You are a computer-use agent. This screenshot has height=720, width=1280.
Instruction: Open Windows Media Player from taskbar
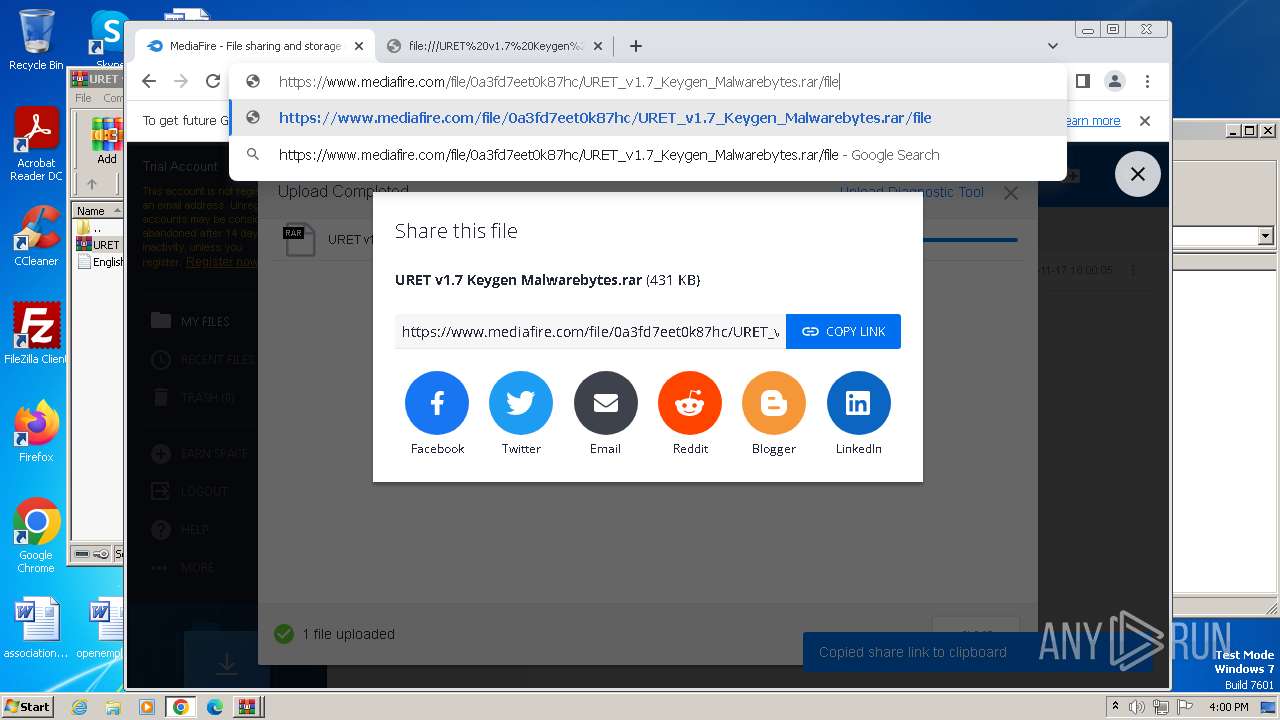(x=147, y=707)
